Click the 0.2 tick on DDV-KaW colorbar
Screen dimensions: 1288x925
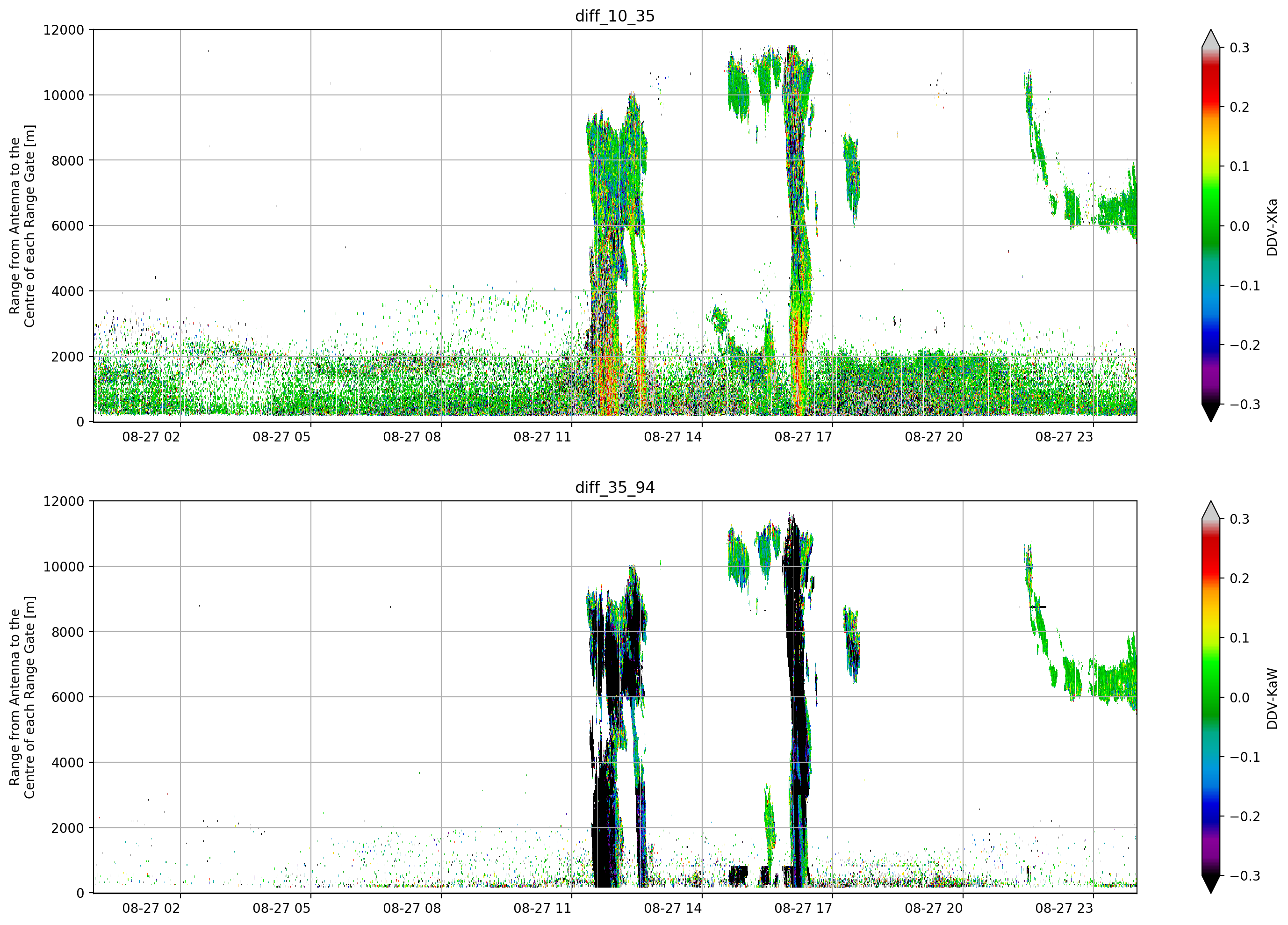(1240, 579)
